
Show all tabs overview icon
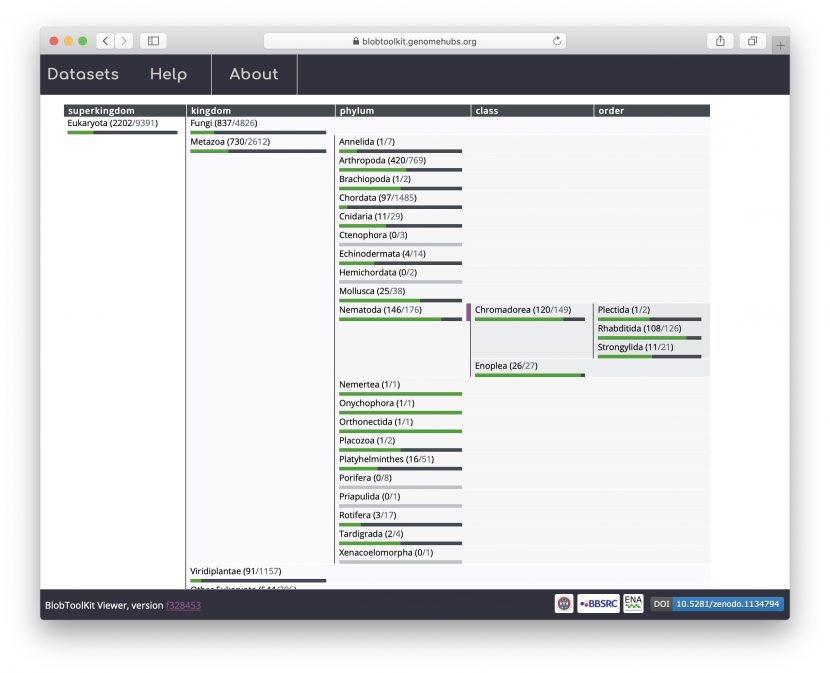(752, 41)
